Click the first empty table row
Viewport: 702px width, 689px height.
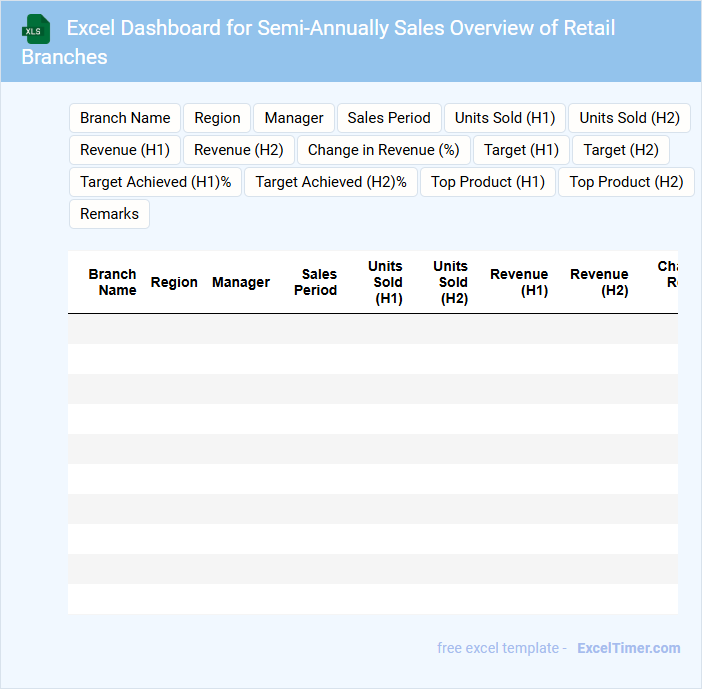[x=372, y=329]
